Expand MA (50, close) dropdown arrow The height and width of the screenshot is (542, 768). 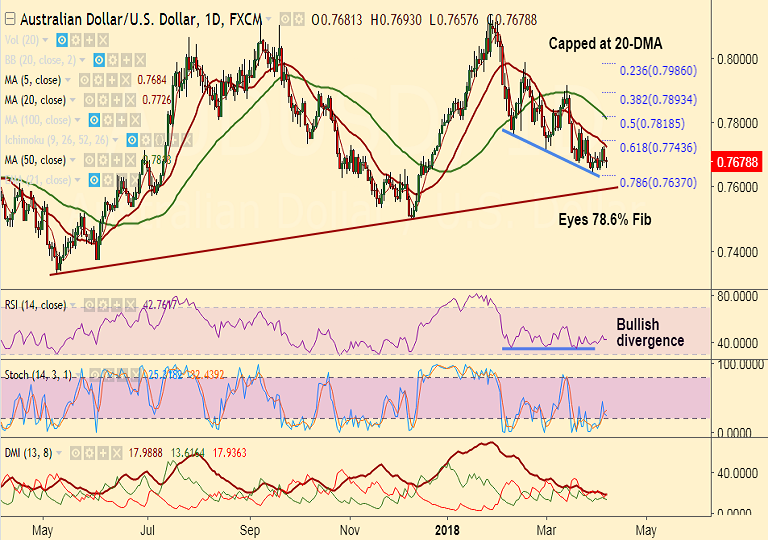click(x=72, y=160)
